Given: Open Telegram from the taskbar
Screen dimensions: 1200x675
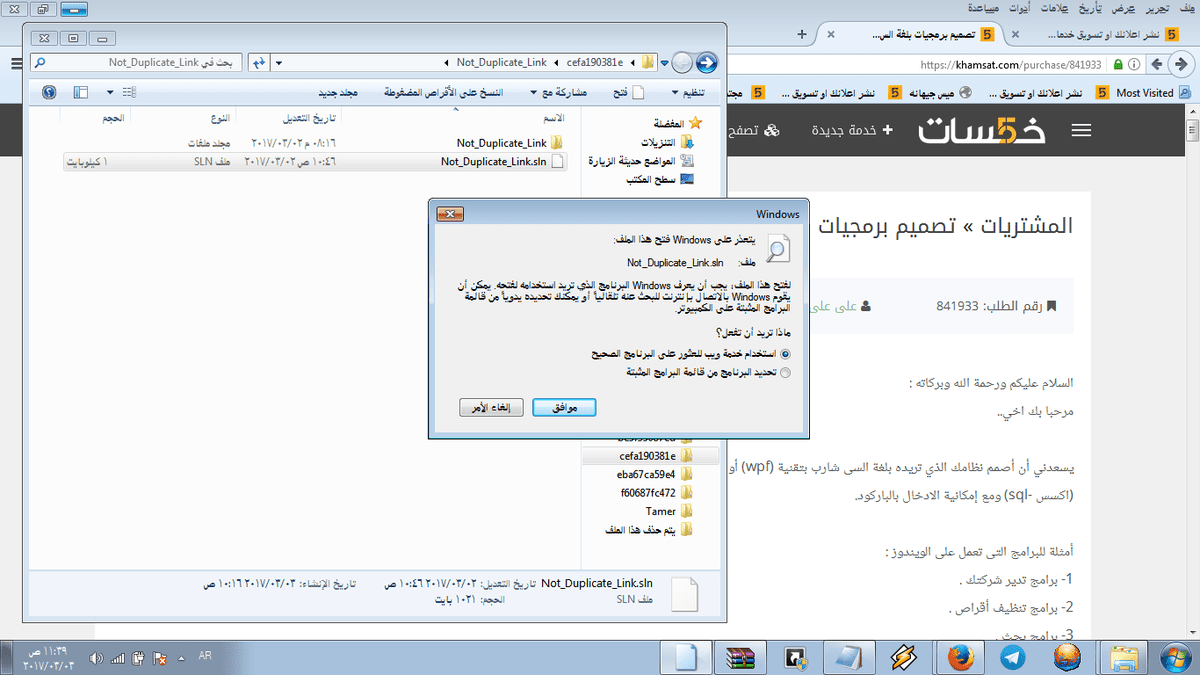Looking at the screenshot, I should [1012, 657].
